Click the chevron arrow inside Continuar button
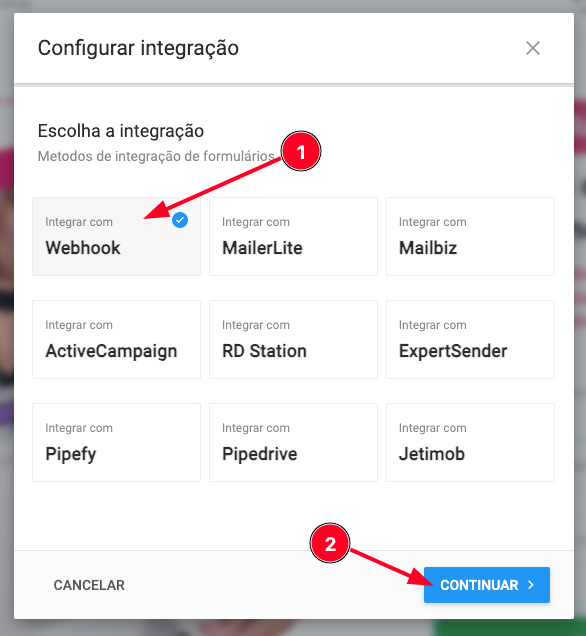Screen dimensions: 586x636 531,584
